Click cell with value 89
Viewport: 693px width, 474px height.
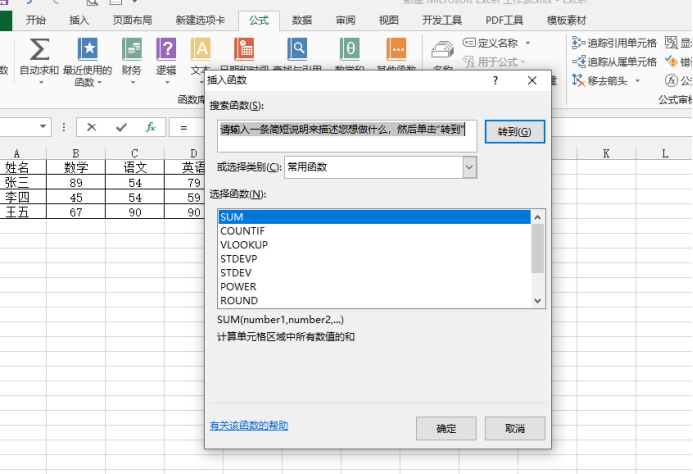tap(76, 182)
